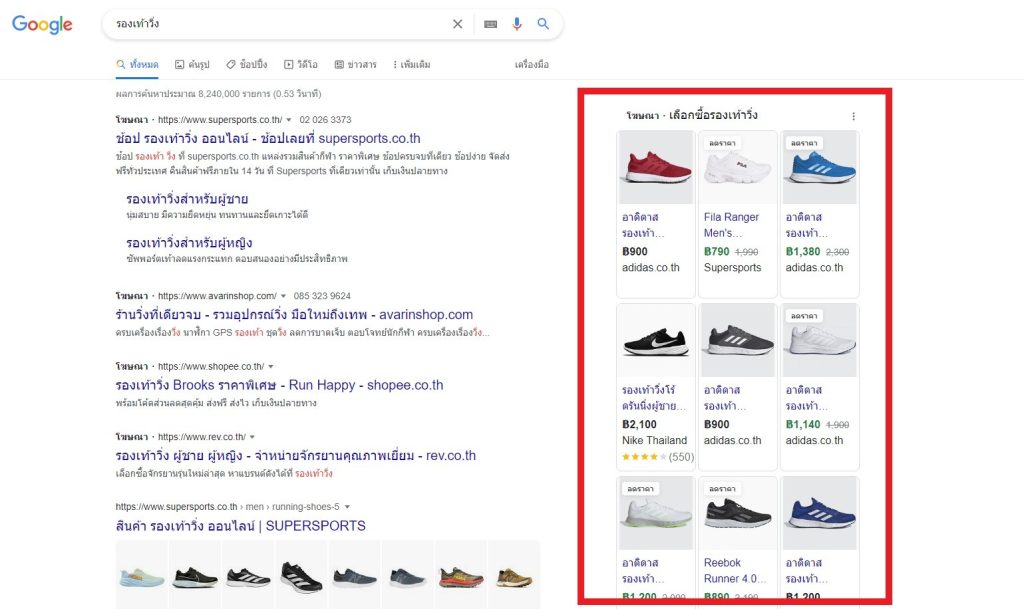Click the search result count text

(219, 94)
